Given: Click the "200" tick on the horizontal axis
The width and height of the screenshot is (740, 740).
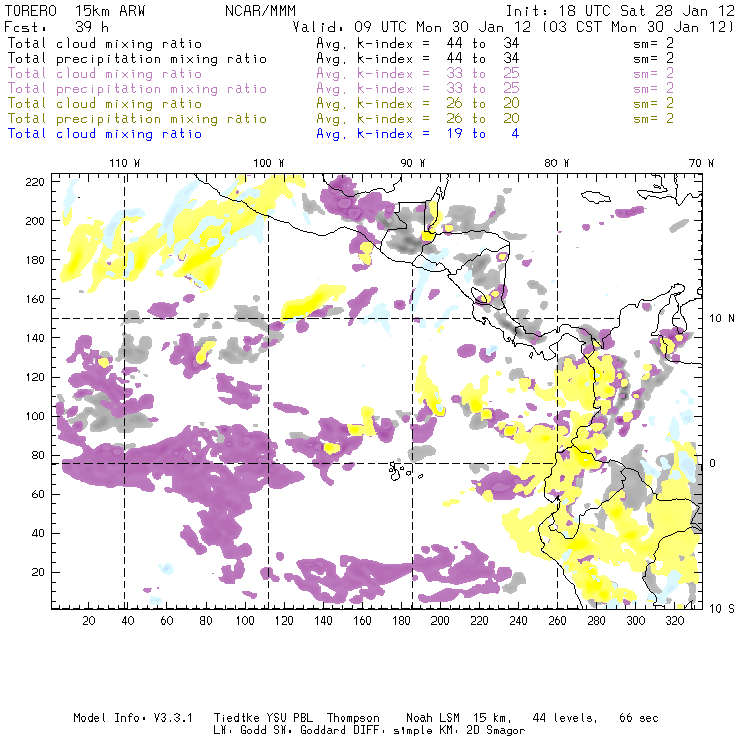Looking at the screenshot, I should (x=440, y=621).
